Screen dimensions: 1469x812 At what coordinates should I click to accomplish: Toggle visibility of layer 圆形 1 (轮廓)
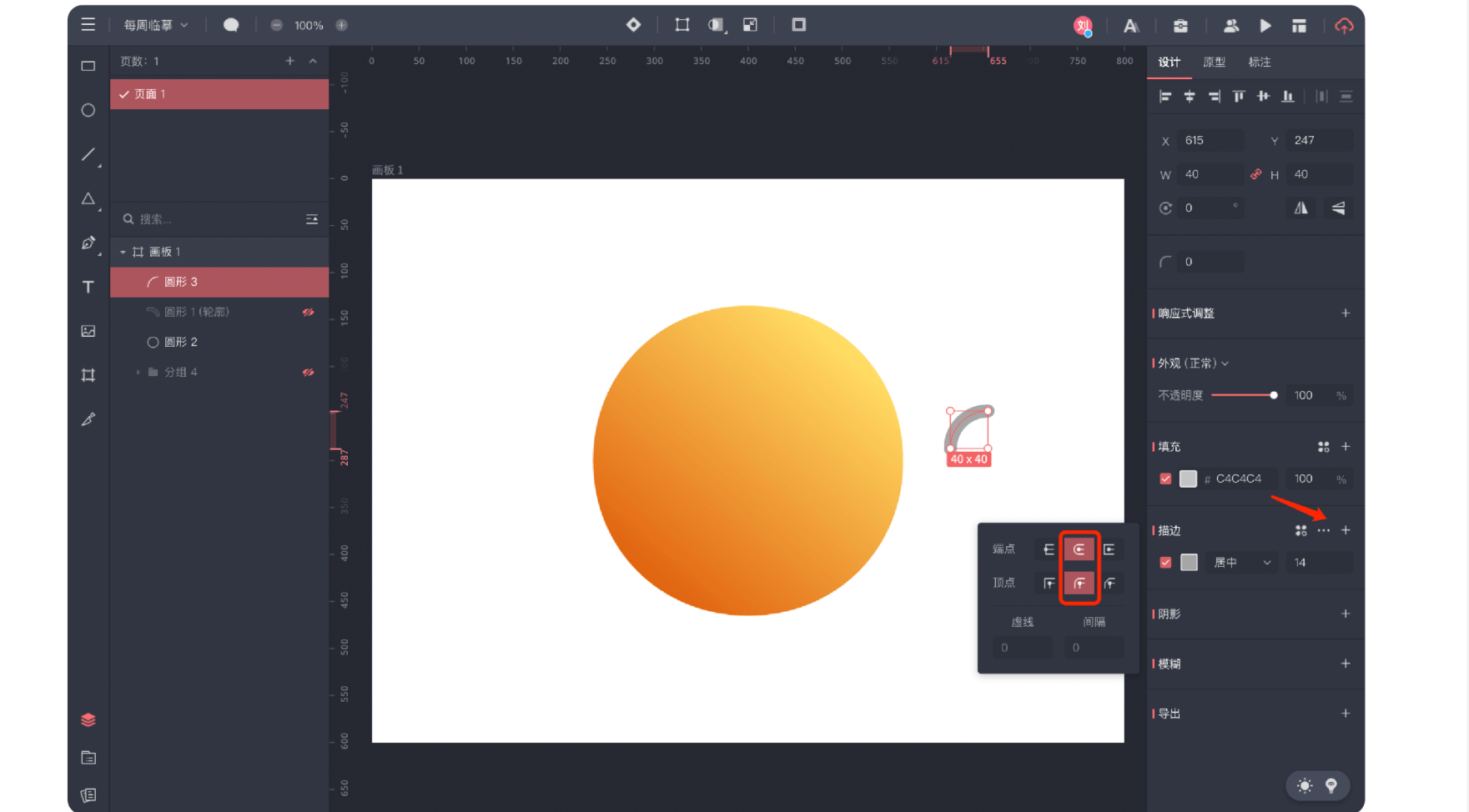tap(309, 312)
